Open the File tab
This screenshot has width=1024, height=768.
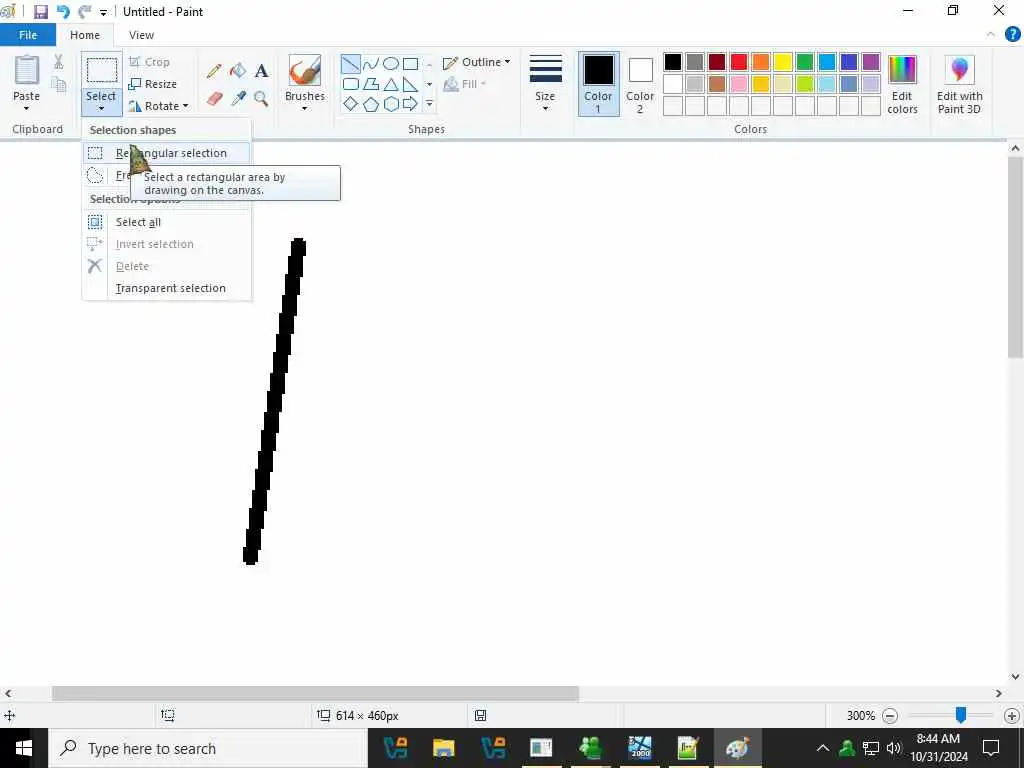[28, 35]
